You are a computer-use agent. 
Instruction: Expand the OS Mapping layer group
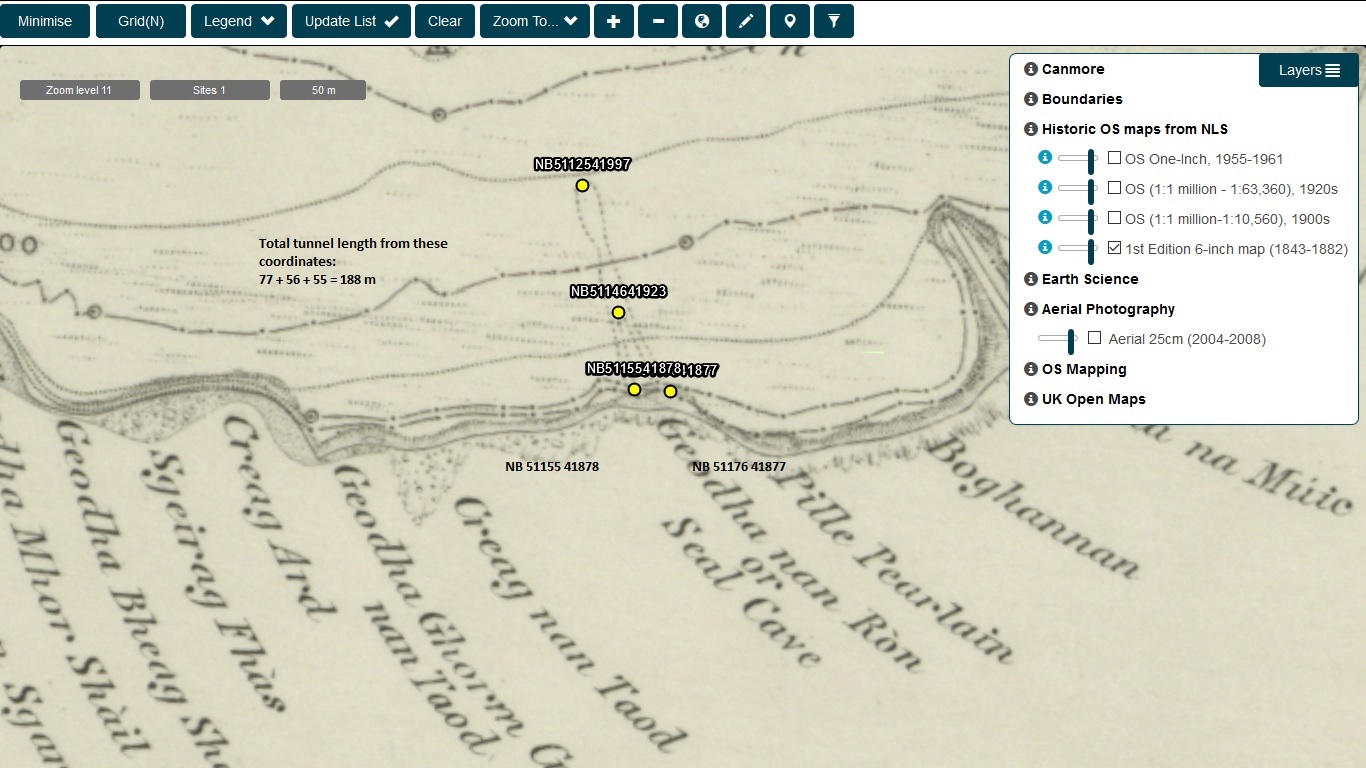(1083, 369)
